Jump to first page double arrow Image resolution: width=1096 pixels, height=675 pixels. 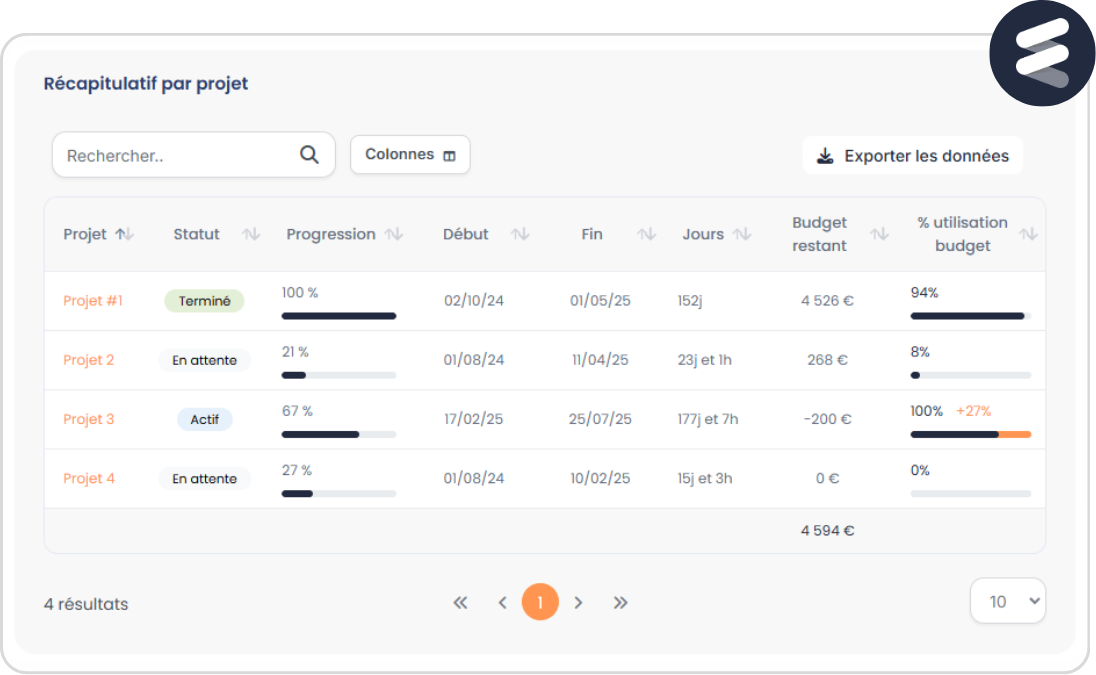pos(460,602)
